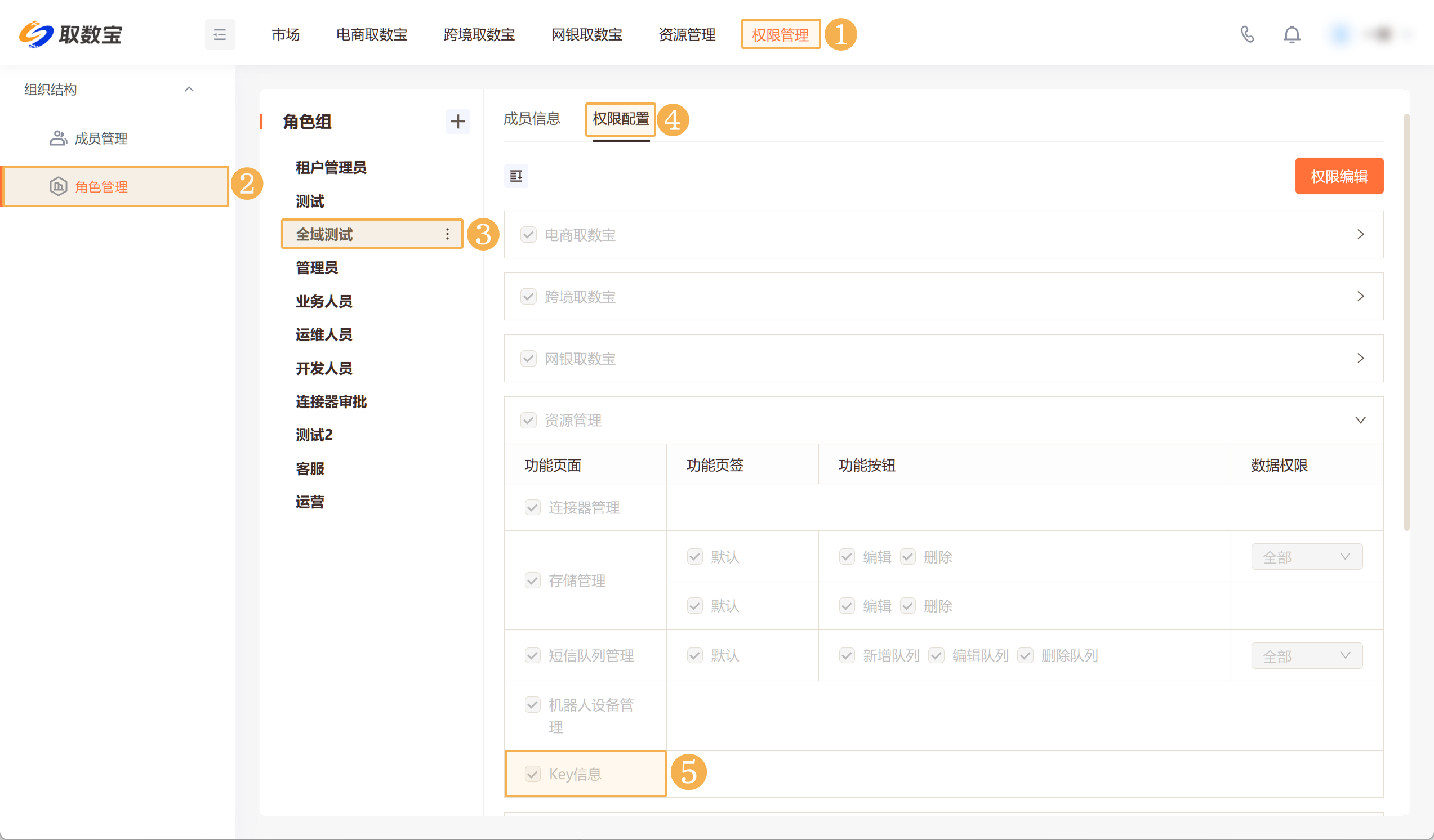Select the 运维人员 role

click(324, 334)
